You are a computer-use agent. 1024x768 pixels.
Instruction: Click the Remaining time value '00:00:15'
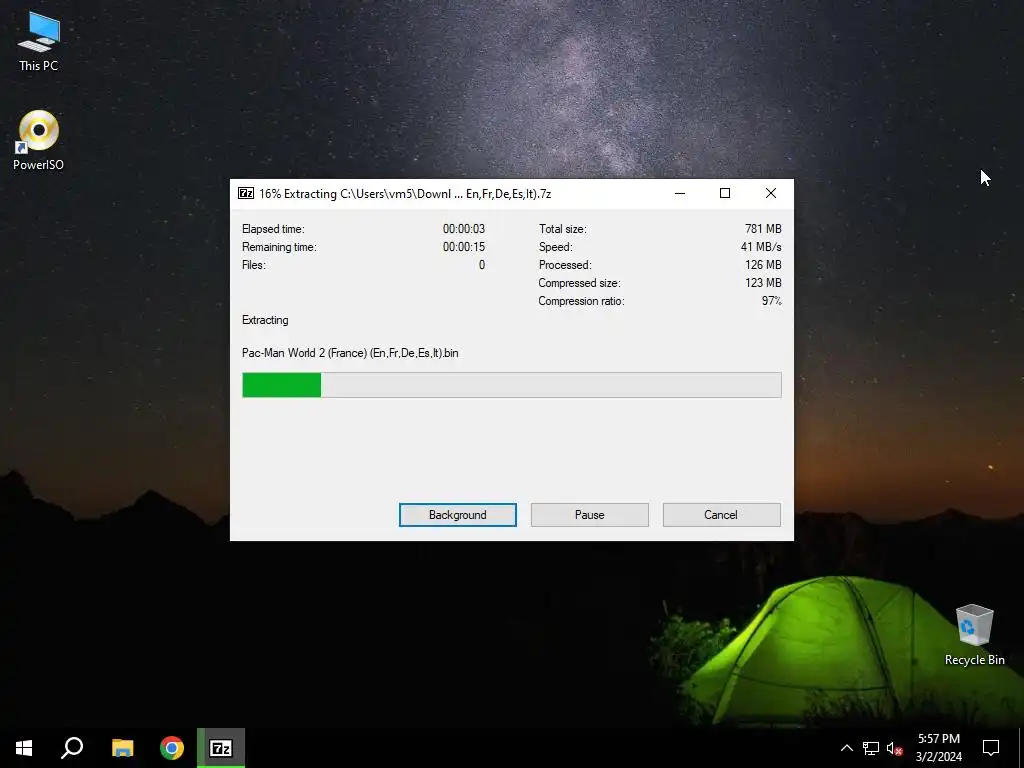point(464,247)
